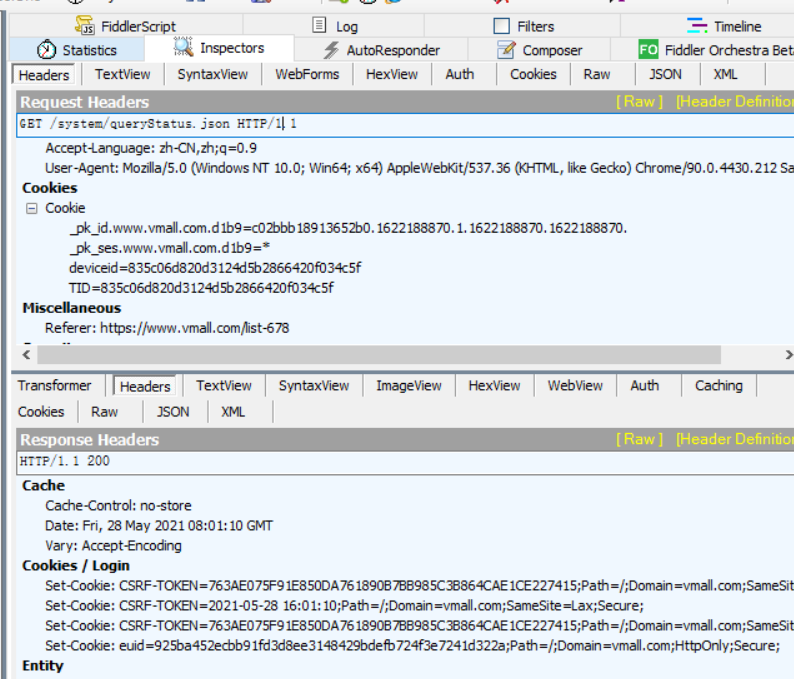Image resolution: width=794 pixels, height=679 pixels.
Task: Click the Log document icon
Action: pos(319,25)
